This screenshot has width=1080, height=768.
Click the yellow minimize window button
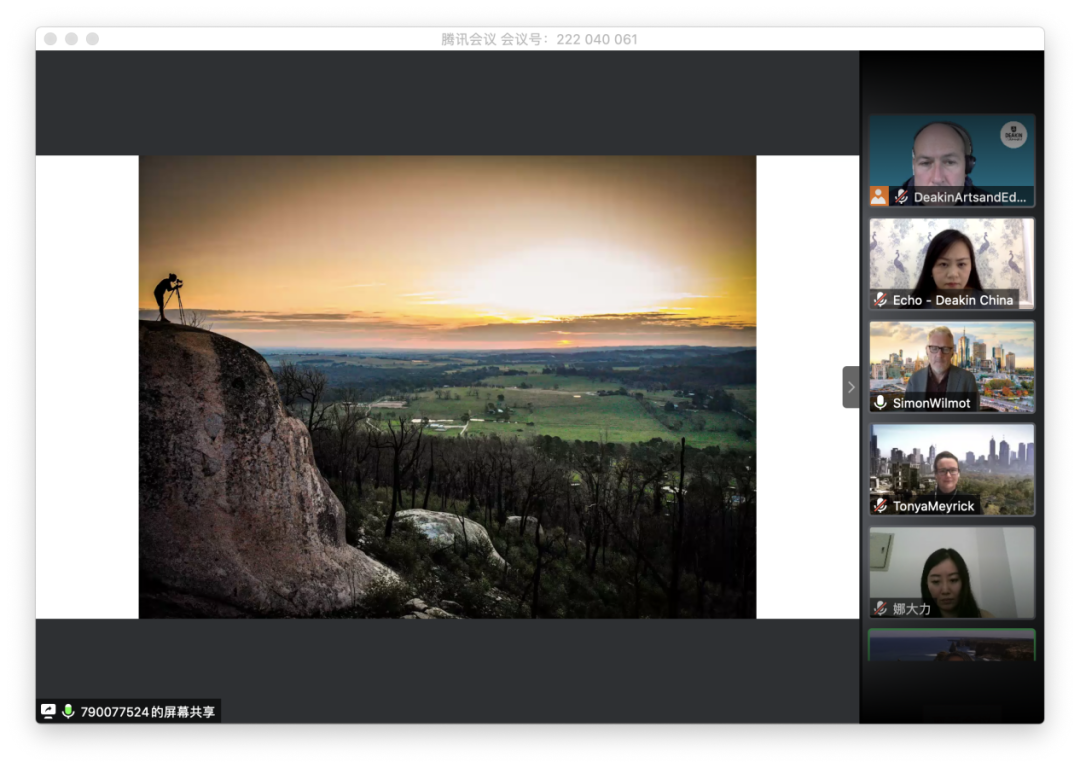[72, 39]
